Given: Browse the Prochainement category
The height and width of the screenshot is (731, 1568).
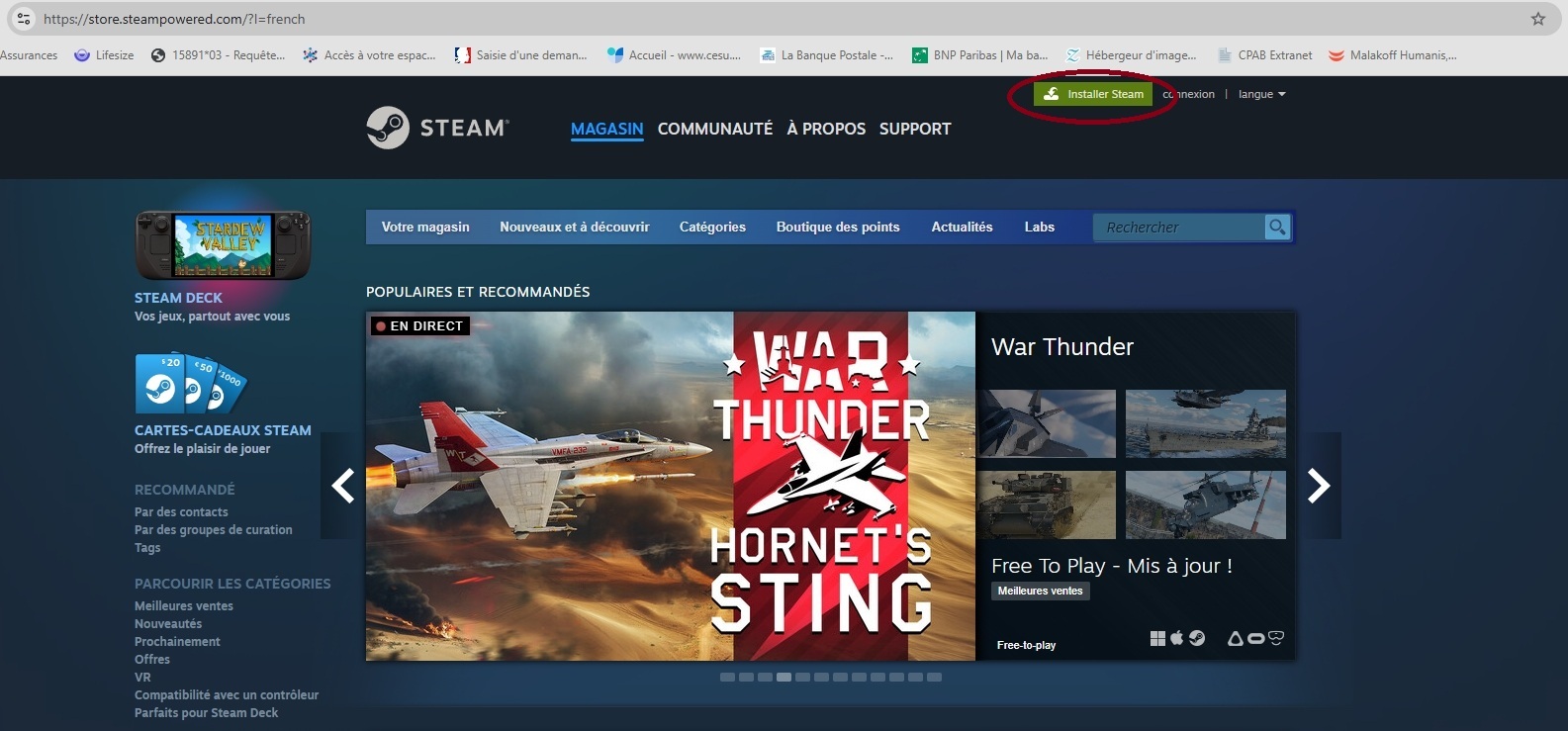Looking at the screenshot, I should point(177,642).
